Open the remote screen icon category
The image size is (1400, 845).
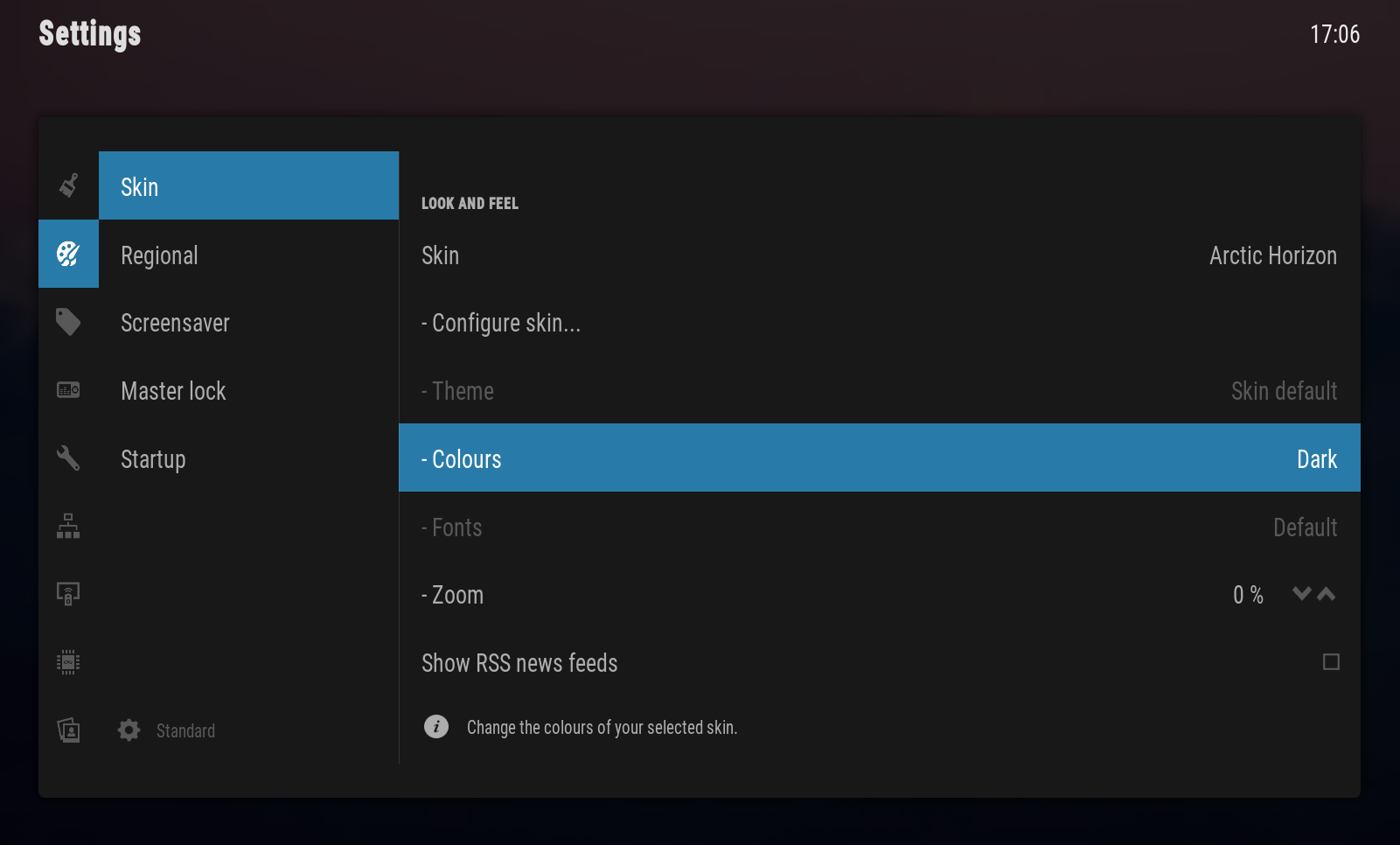tap(68, 594)
